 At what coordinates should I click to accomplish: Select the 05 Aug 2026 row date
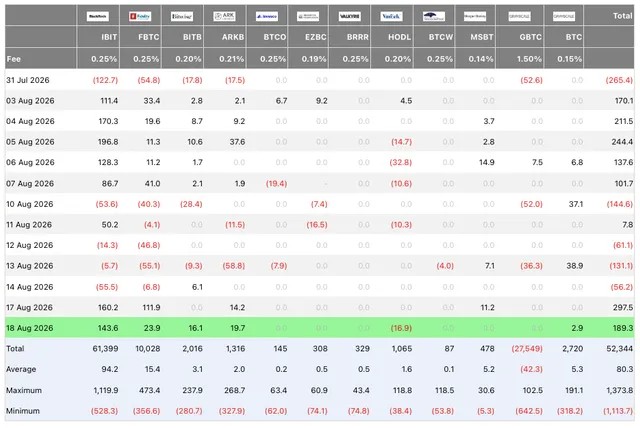point(30,142)
